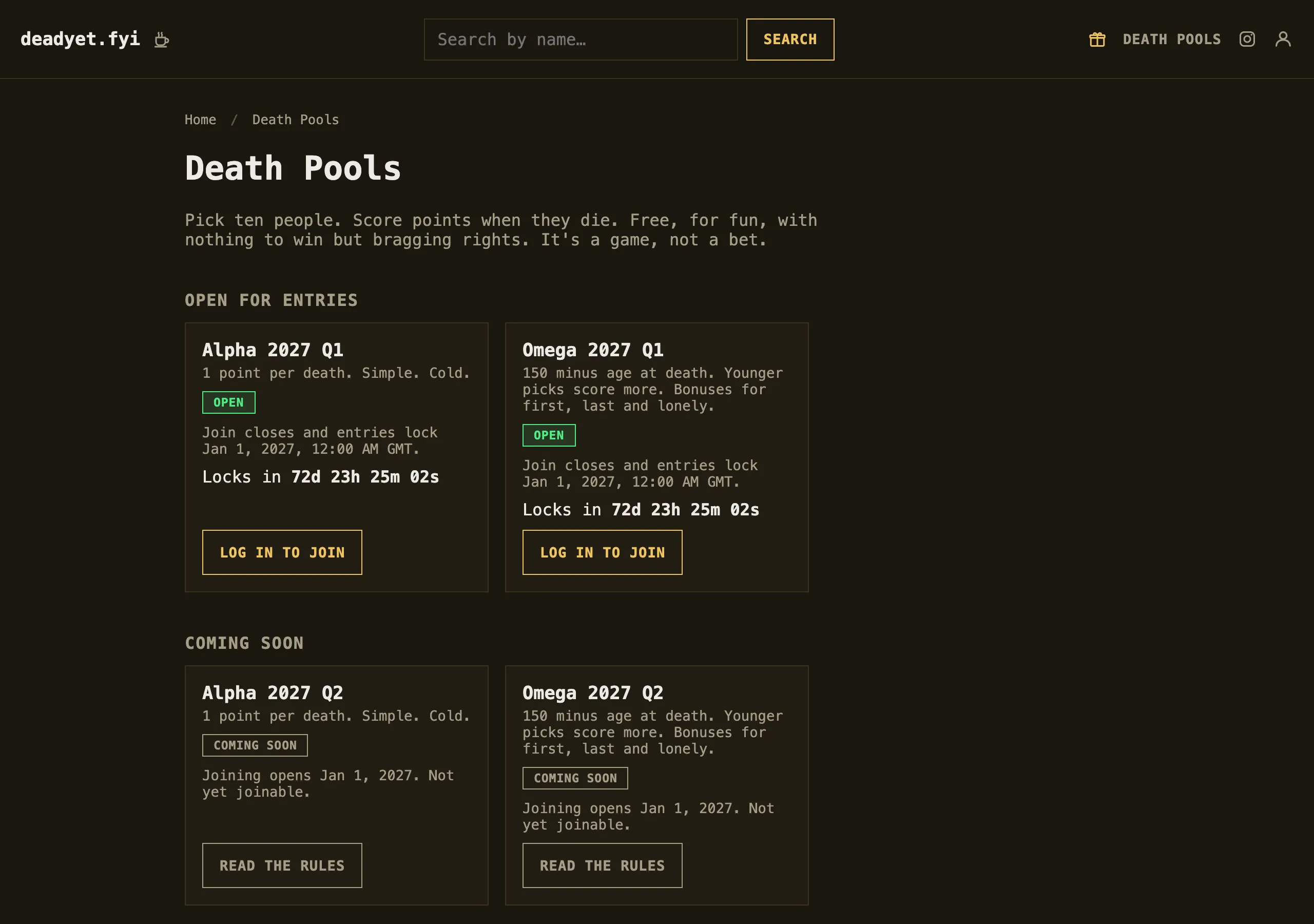Viewport: 1314px width, 924px height.
Task: Click the OPEN FOR ENTRIES section heading
Action: click(x=272, y=300)
